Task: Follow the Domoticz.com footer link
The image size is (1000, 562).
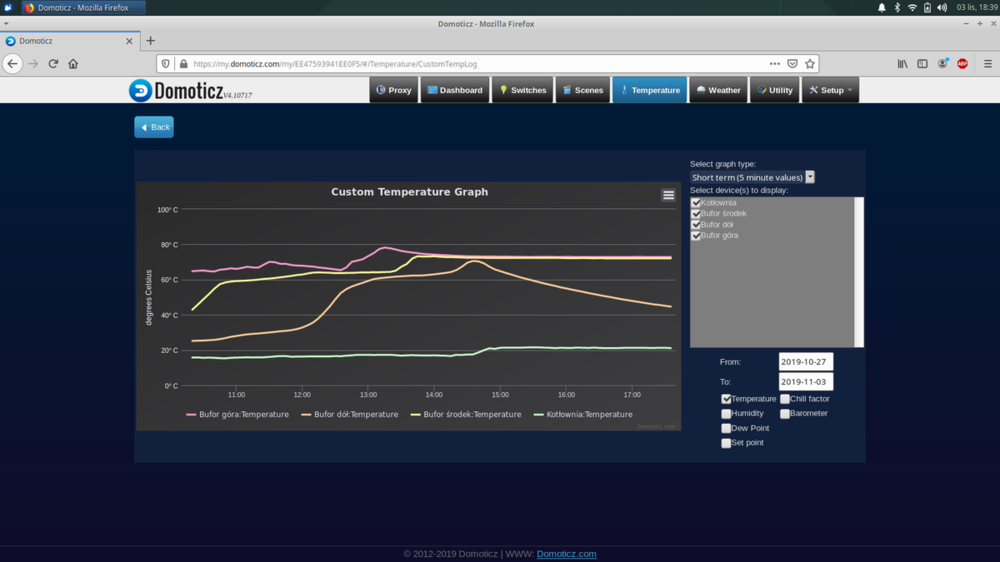Action: pyautogui.click(x=566, y=554)
